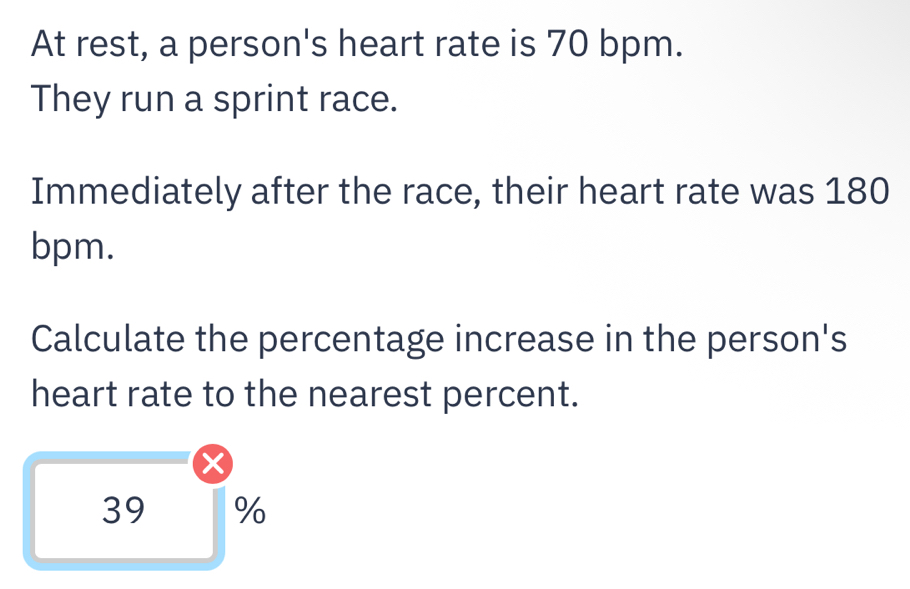Focus the answer box containing 39
Image resolution: width=910 pixels, height=589 pixels.
point(124,511)
